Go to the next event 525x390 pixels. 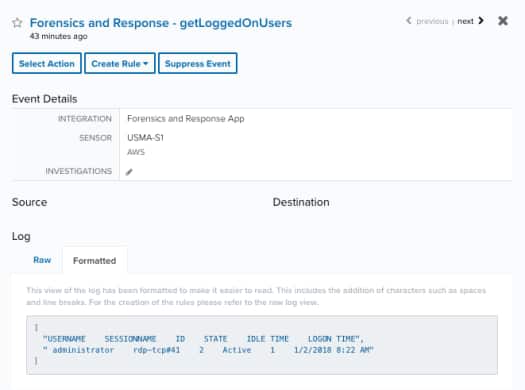465,21
